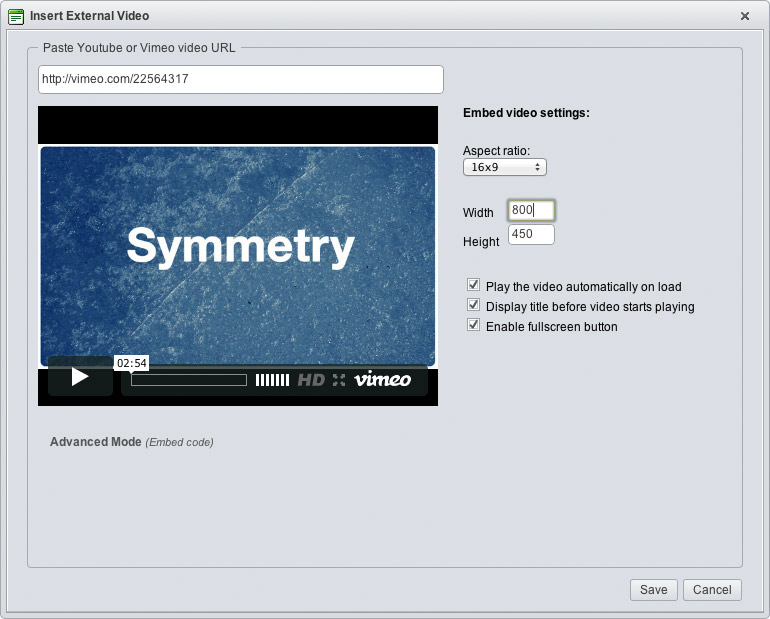Viewport: 770px width, 619px height.
Task: Click the Symmetry video thumbnail
Action: (238, 255)
